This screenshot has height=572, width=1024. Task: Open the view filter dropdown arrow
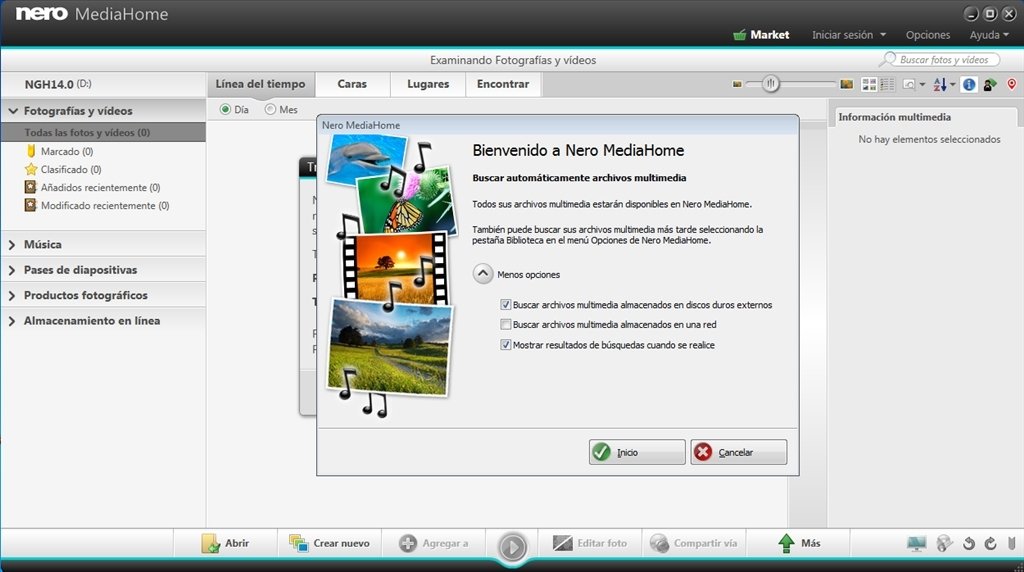(x=922, y=85)
